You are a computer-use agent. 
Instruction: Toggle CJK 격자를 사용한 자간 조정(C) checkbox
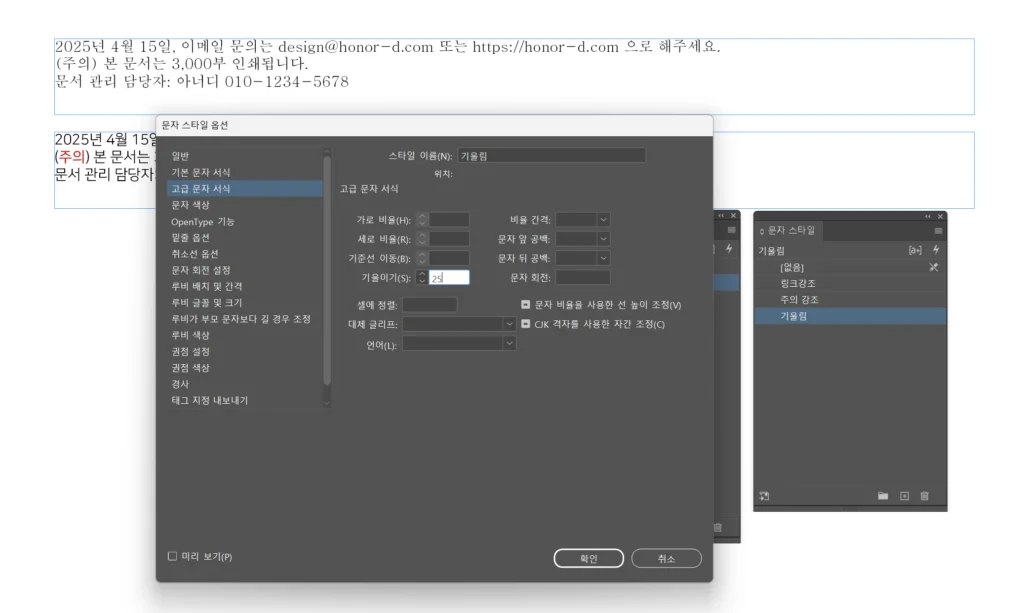[526, 324]
